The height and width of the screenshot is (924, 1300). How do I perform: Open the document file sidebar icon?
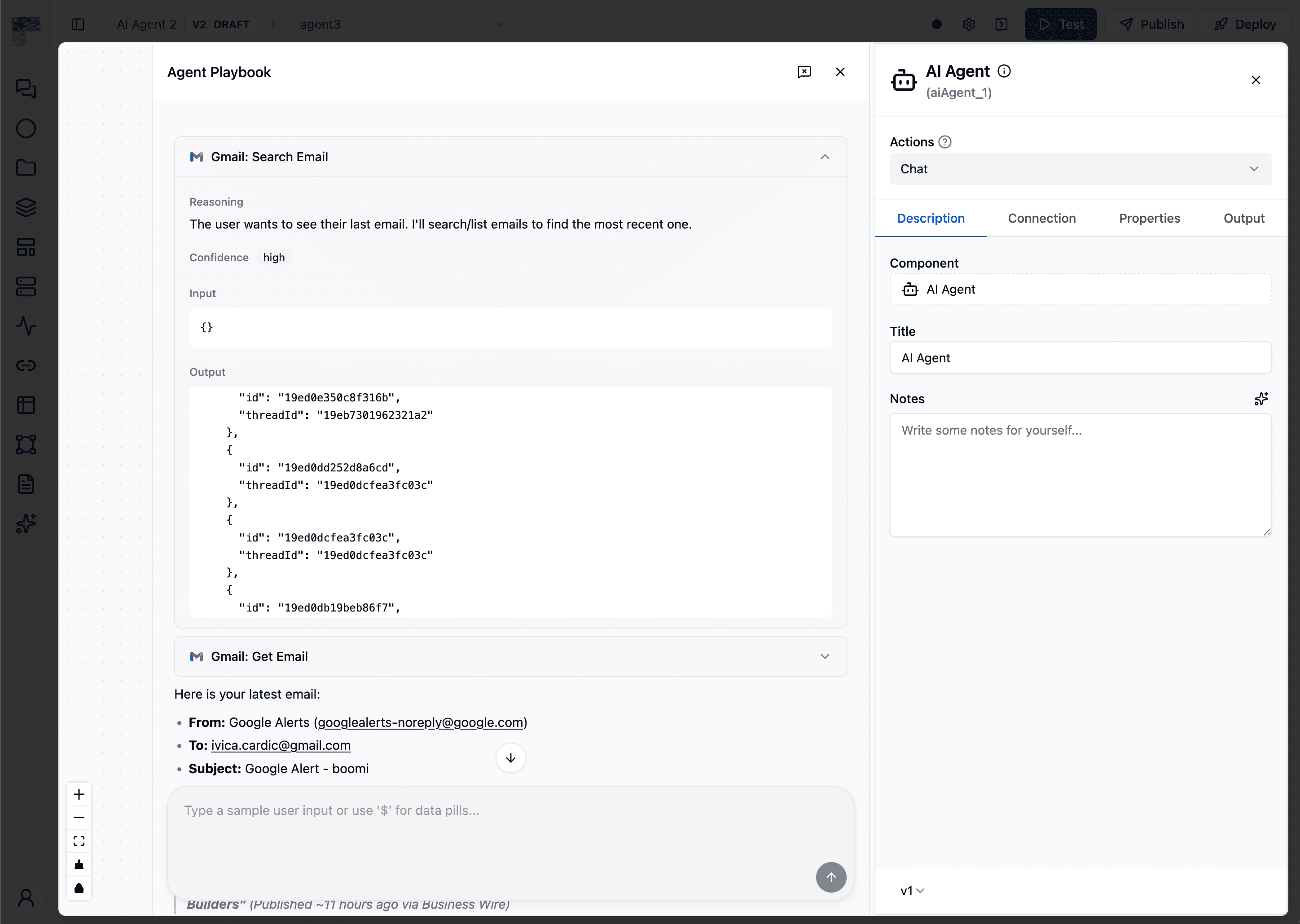click(x=26, y=484)
